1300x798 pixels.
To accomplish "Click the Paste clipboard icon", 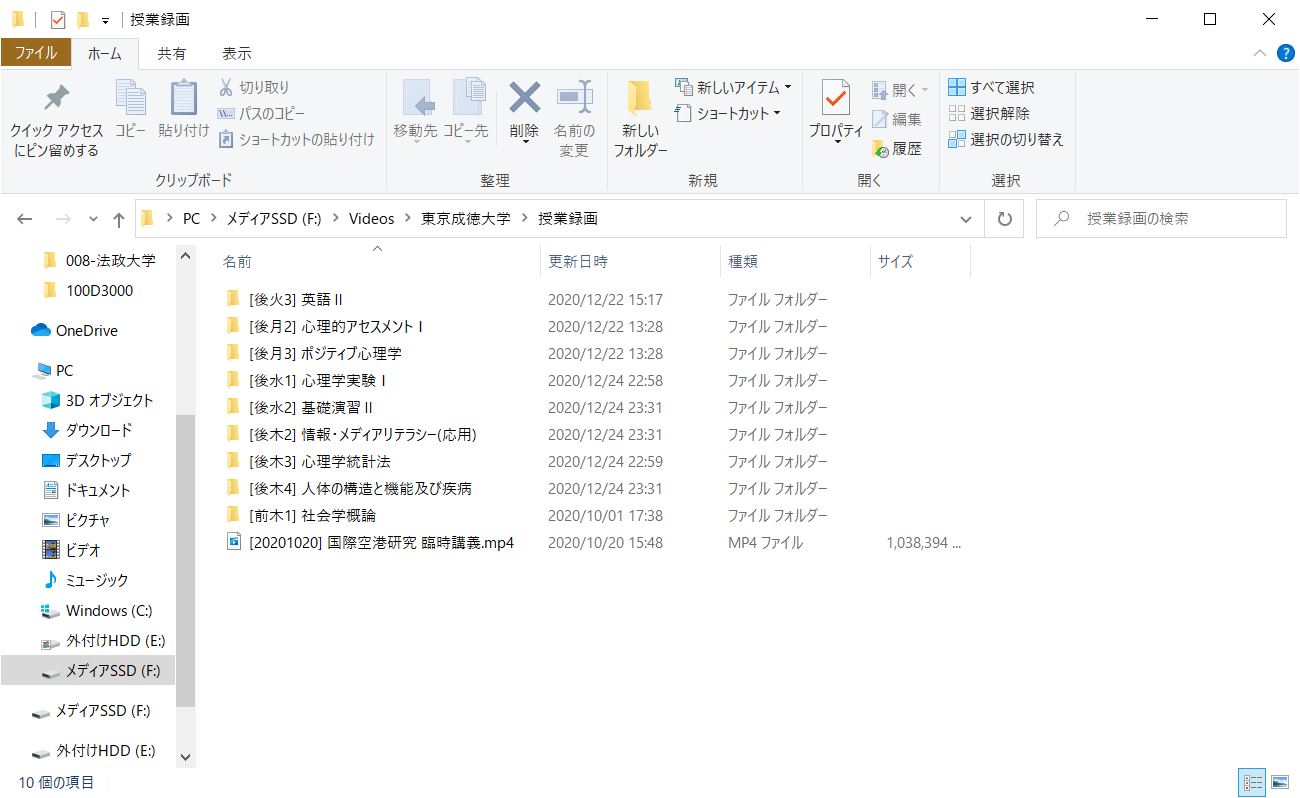I will 183,100.
